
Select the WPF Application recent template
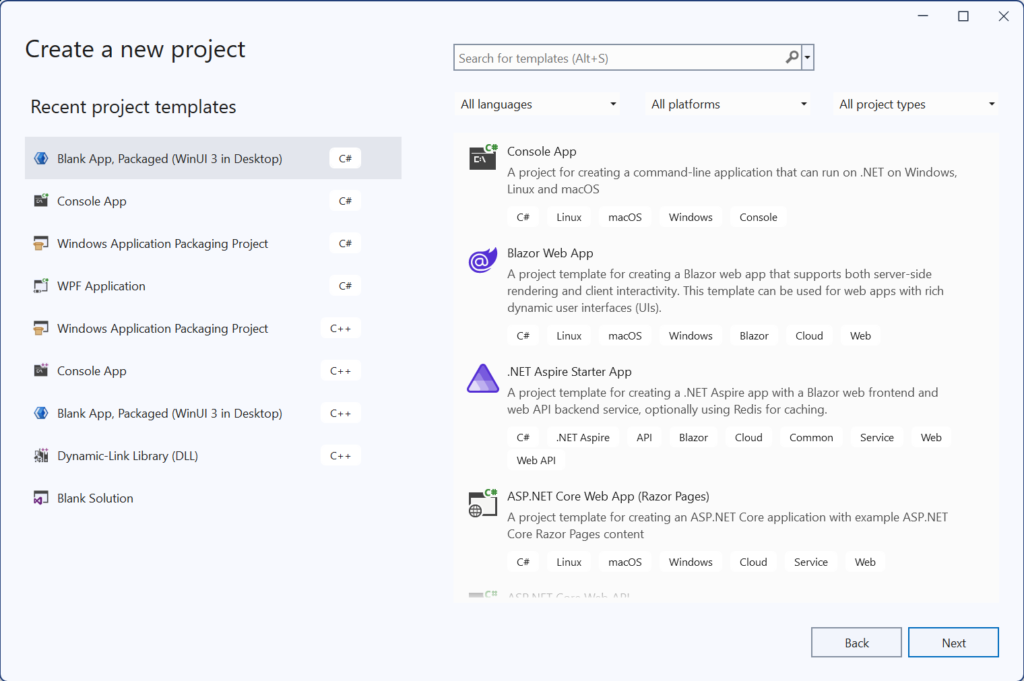213,285
